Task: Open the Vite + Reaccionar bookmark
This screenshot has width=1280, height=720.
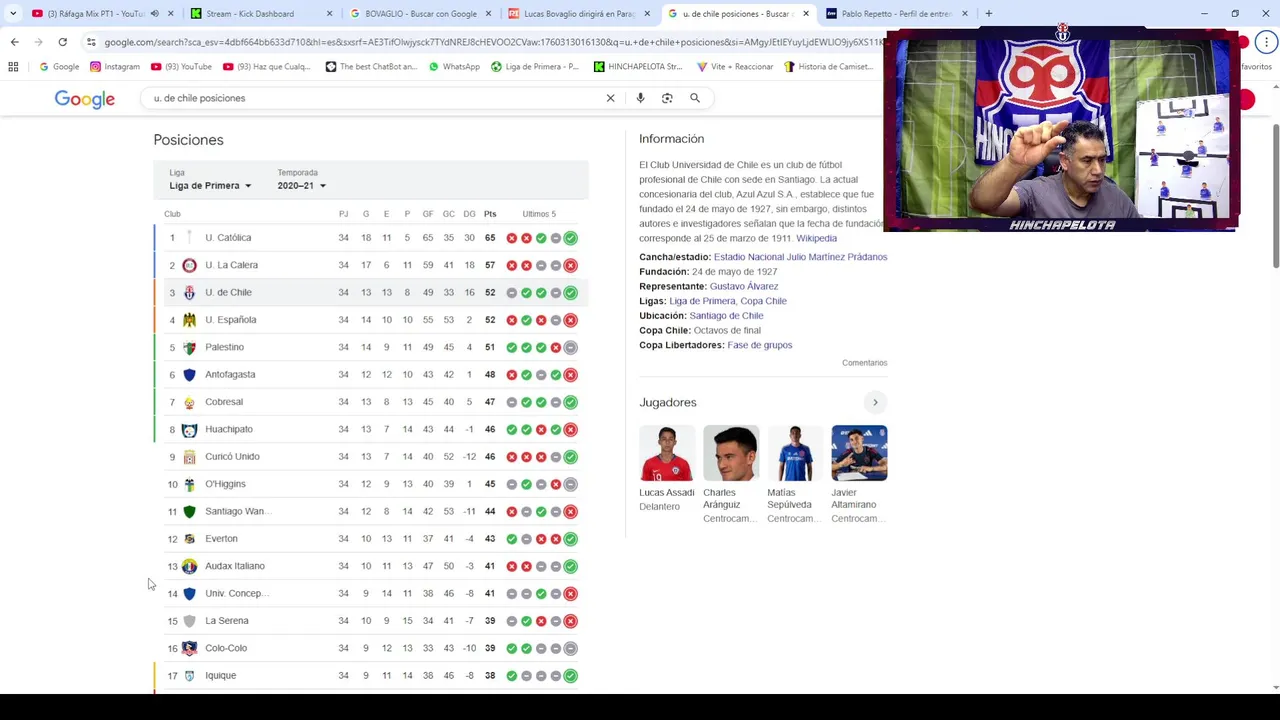Action: click(x=735, y=67)
